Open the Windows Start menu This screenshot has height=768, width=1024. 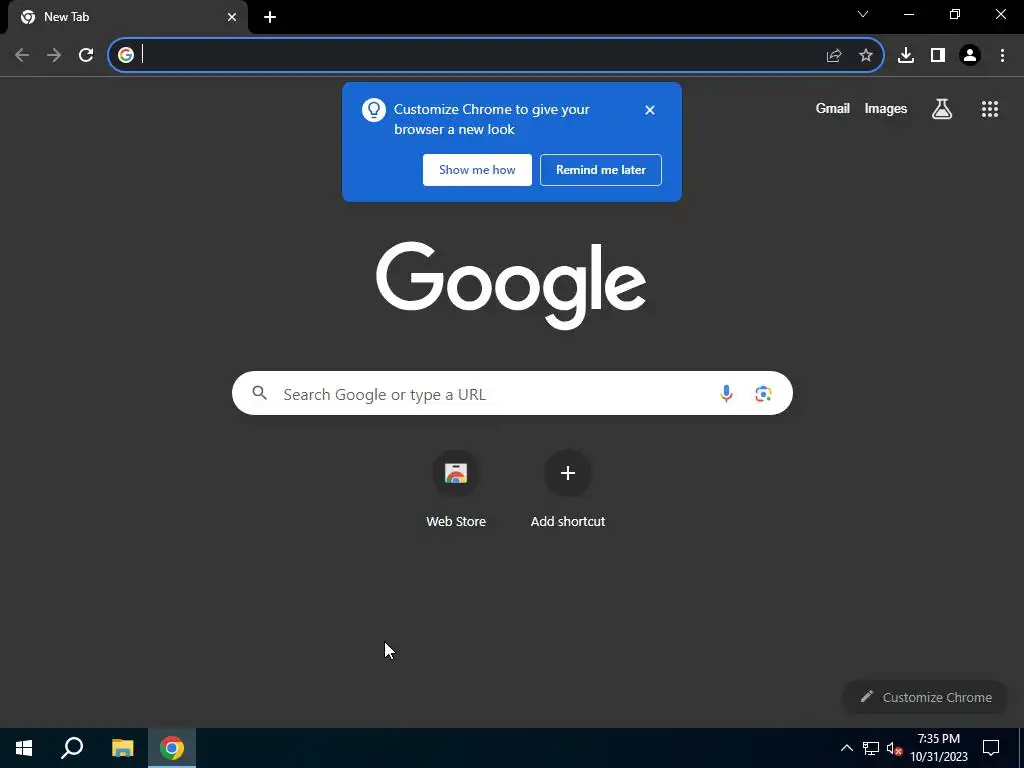pyautogui.click(x=24, y=748)
